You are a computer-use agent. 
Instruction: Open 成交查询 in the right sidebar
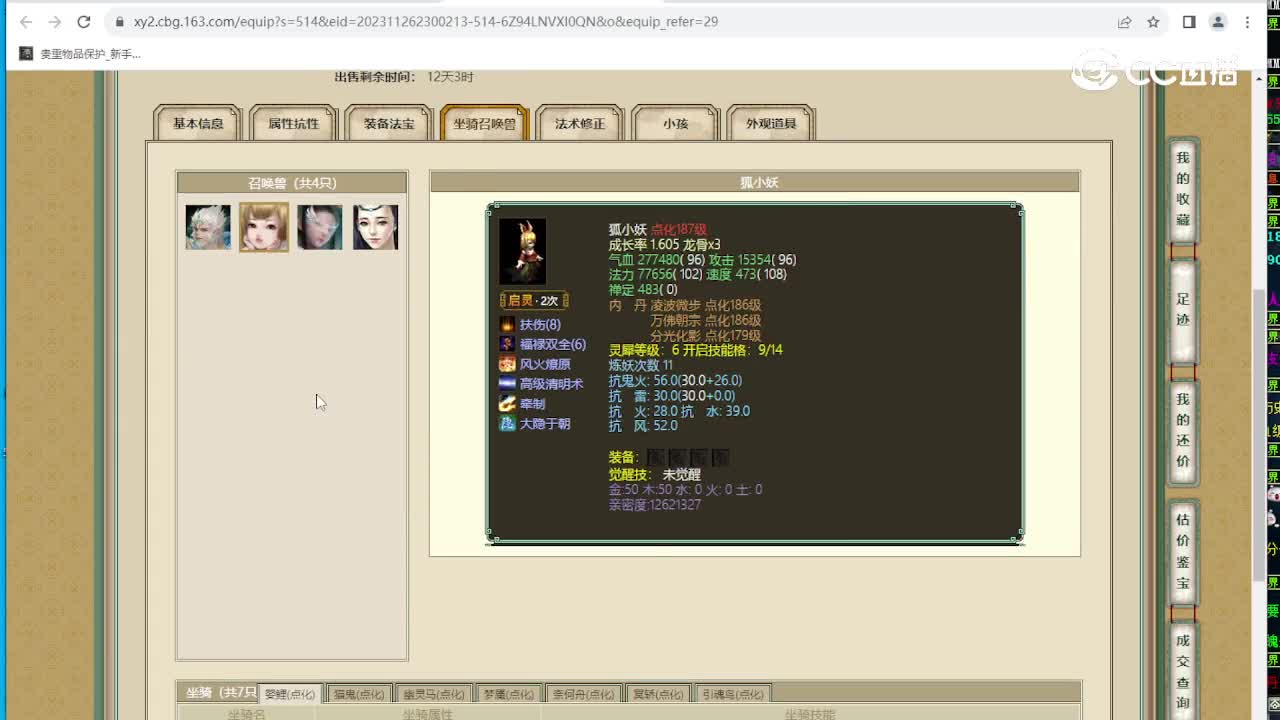(1183, 670)
